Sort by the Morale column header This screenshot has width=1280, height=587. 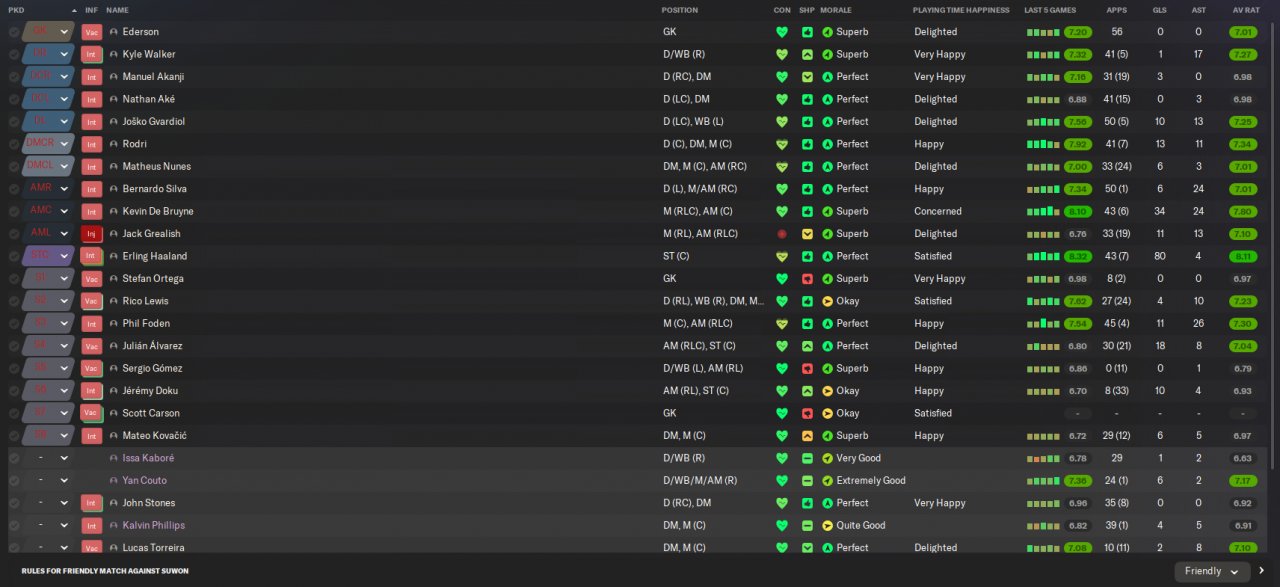(836, 10)
